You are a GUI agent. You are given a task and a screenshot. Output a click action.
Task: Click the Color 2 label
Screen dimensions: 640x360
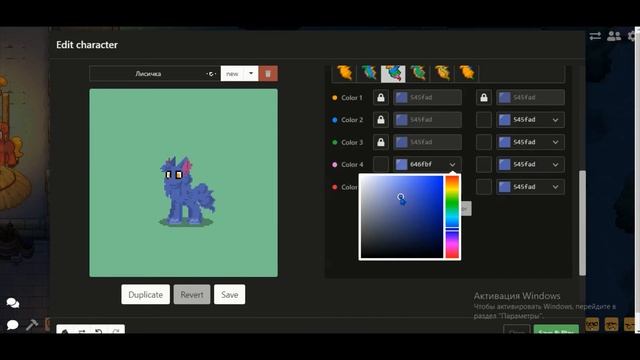click(x=352, y=120)
